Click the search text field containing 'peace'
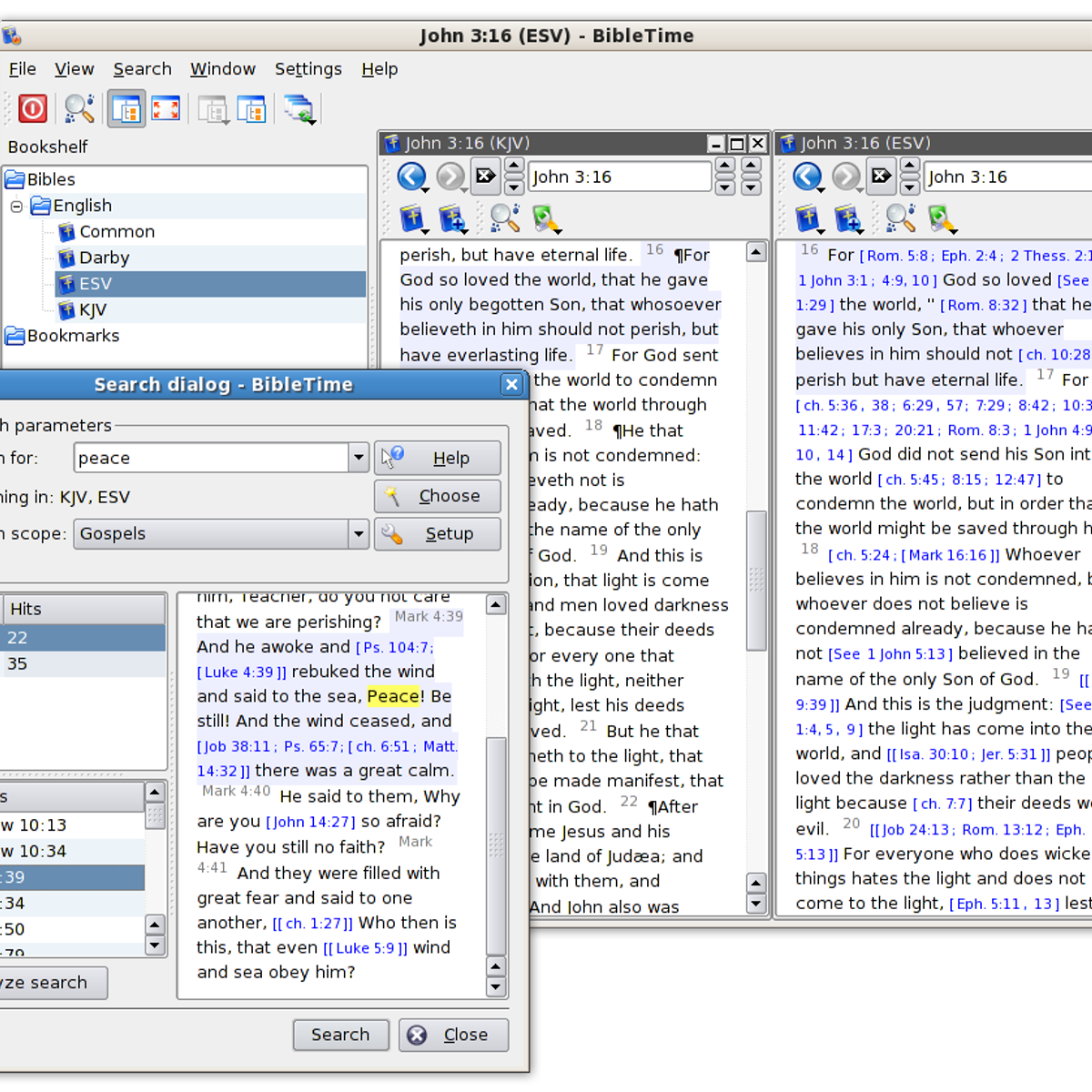1092x1092 pixels. point(211,458)
